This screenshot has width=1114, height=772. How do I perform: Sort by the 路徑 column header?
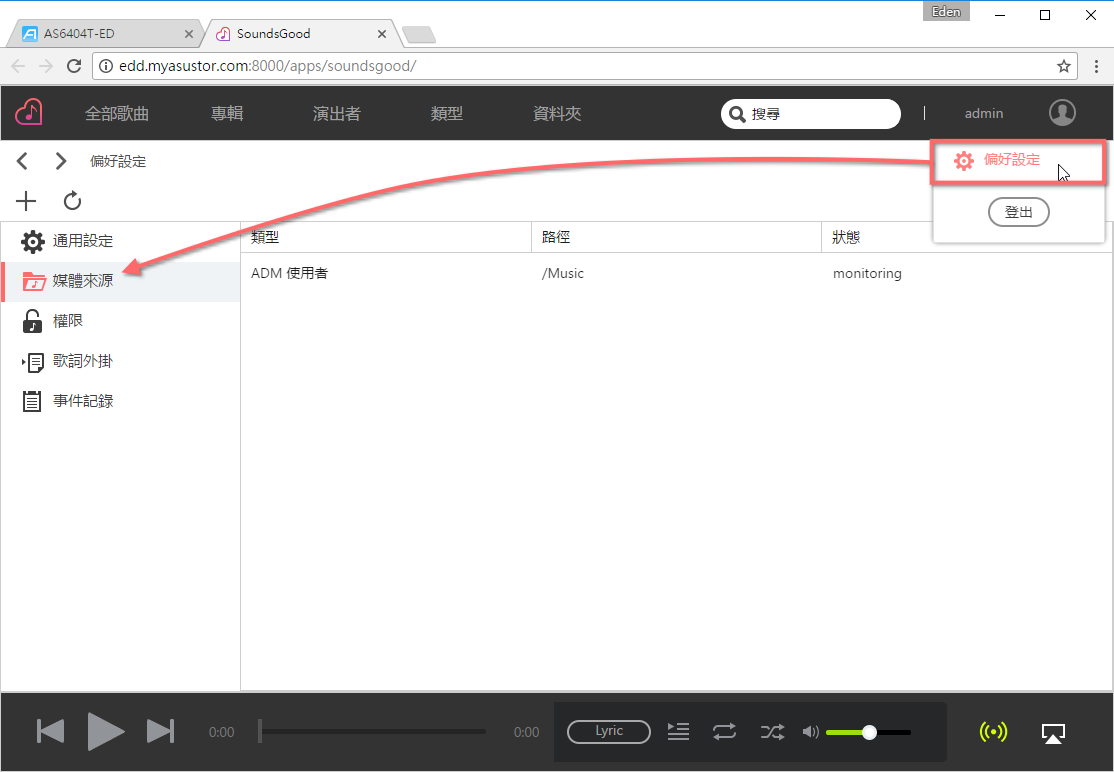676,237
